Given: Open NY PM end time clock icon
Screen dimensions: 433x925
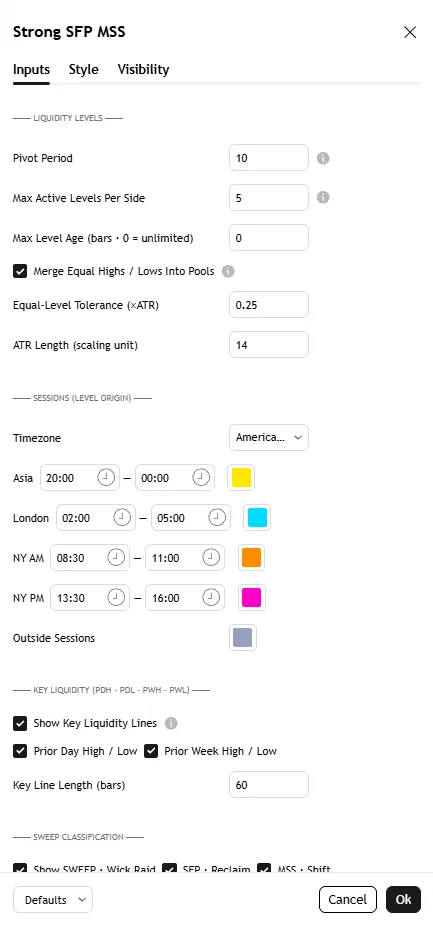Looking at the screenshot, I should [211, 598].
